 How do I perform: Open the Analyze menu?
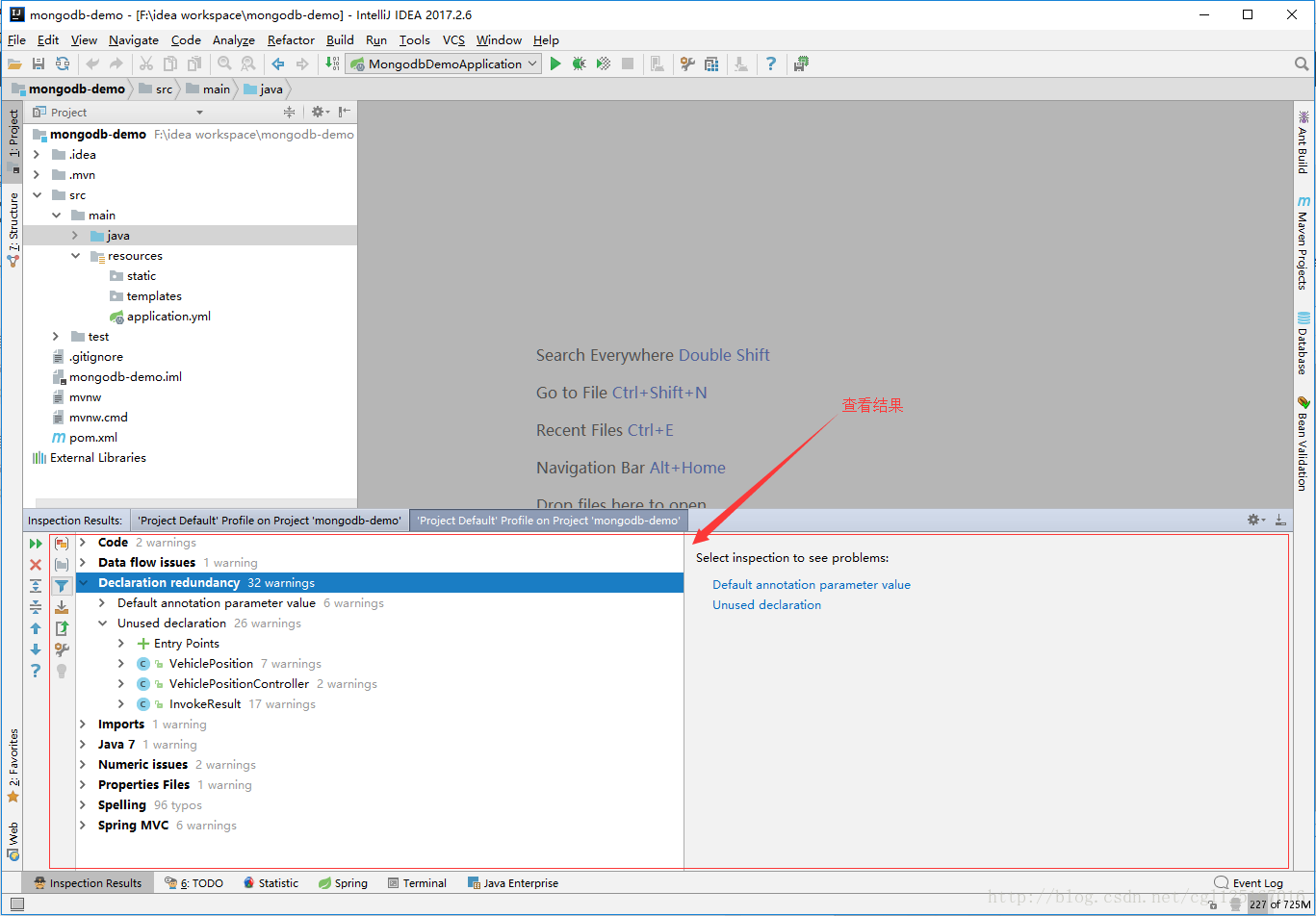234,39
